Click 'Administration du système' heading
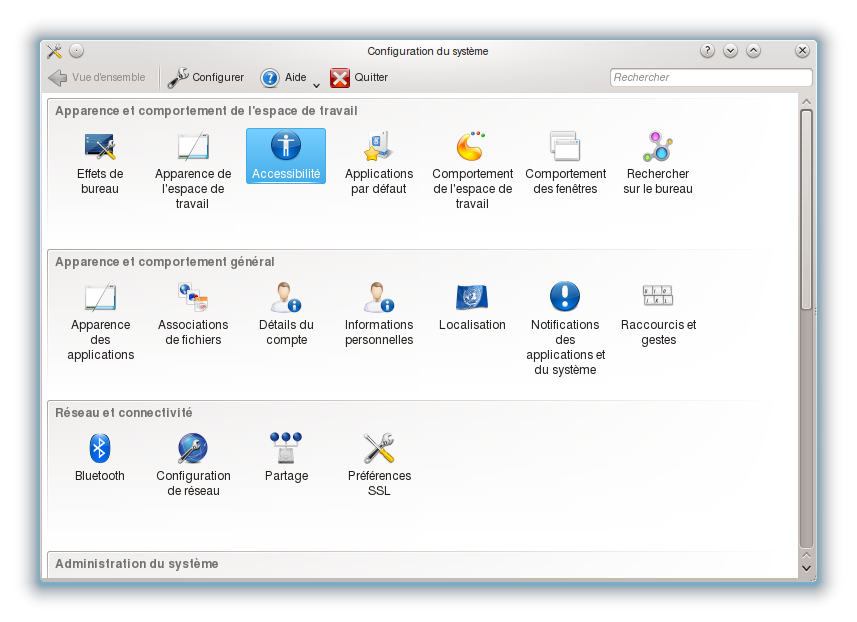Viewport: 857px width, 622px height. [x=137, y=564]
